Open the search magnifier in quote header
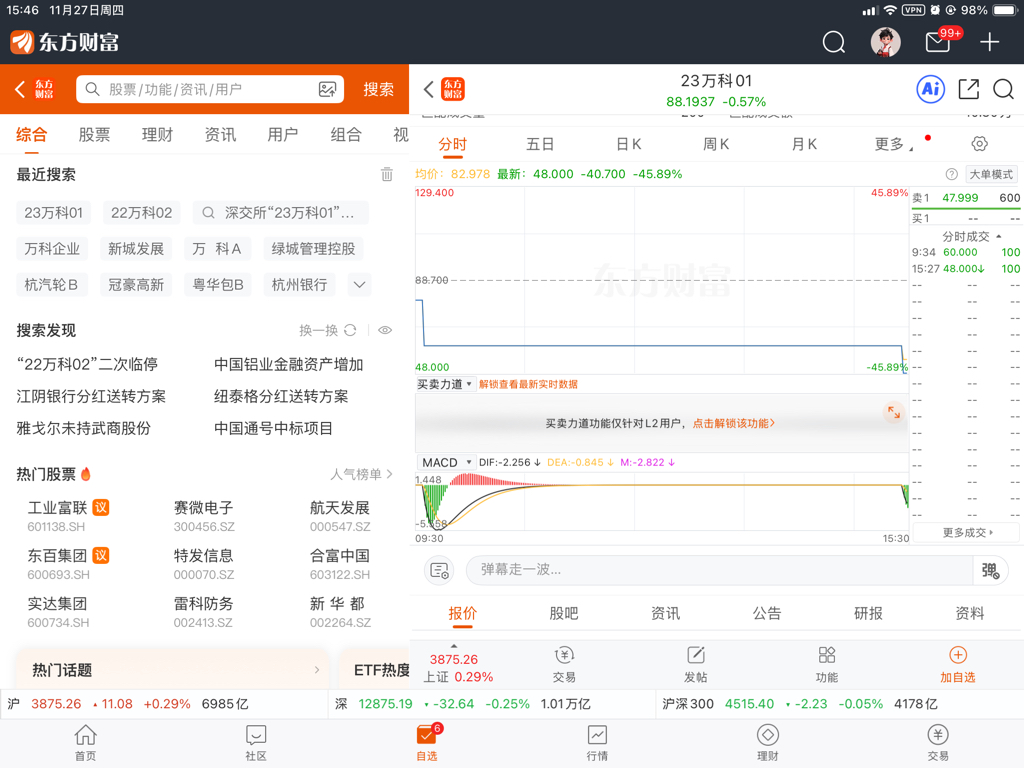Viewport: 1024px width, 768px height. pyautogui.click(x=1003, y=89)
